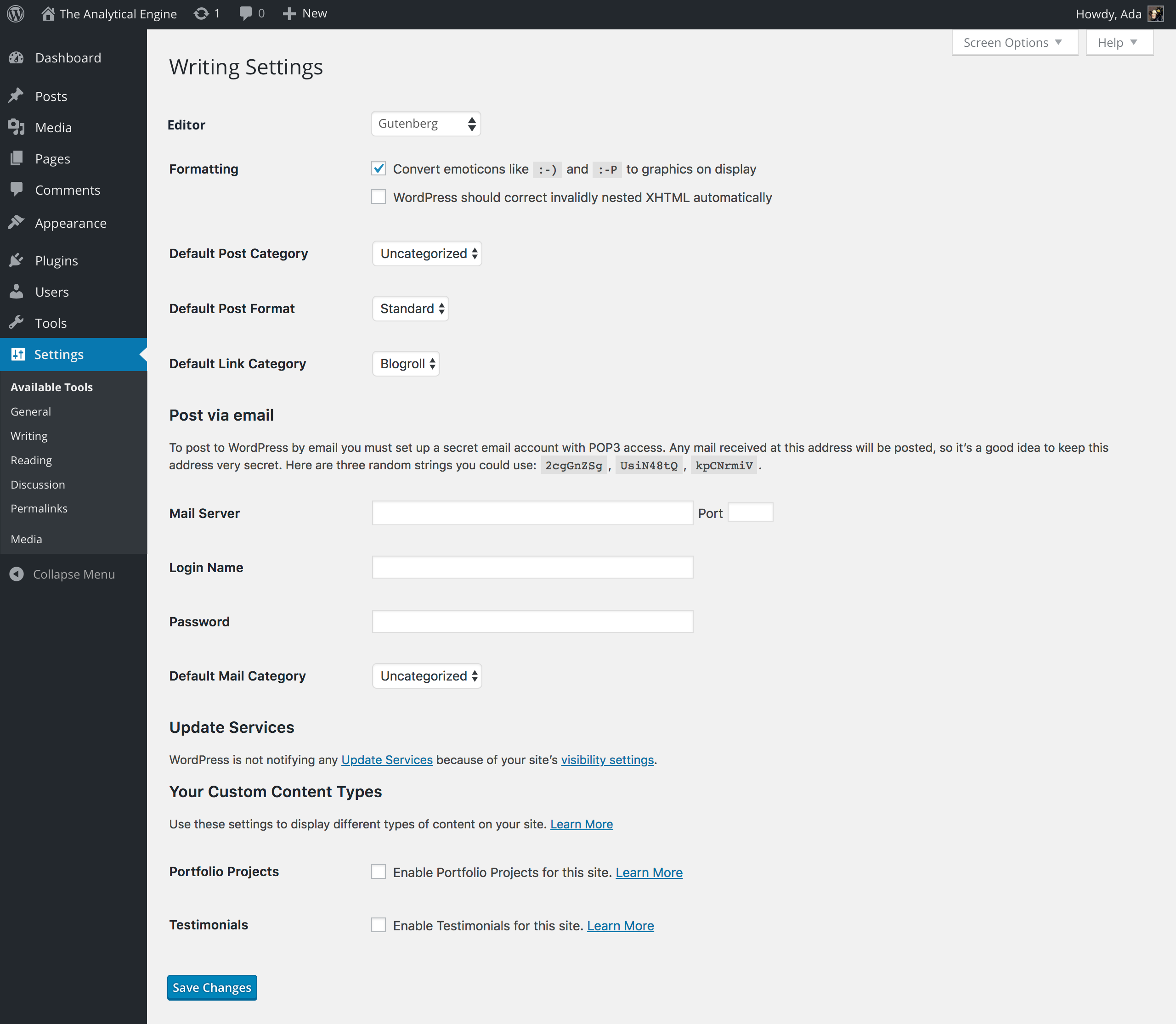Open the Permalinks settings menu item

(38, 508)
